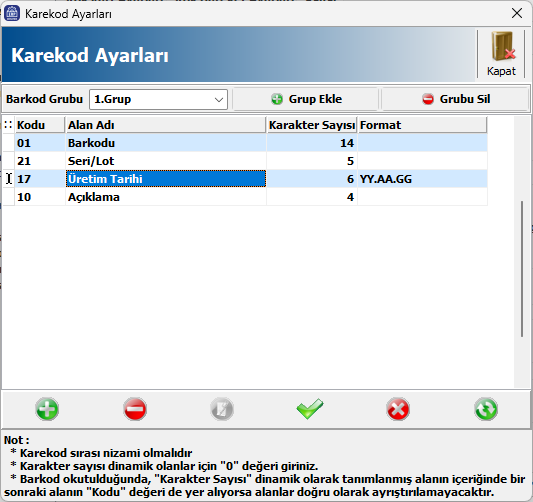Click code cell 21
Image resolution: width=533 pixels, height=502 pixels.
pos(40,161)
